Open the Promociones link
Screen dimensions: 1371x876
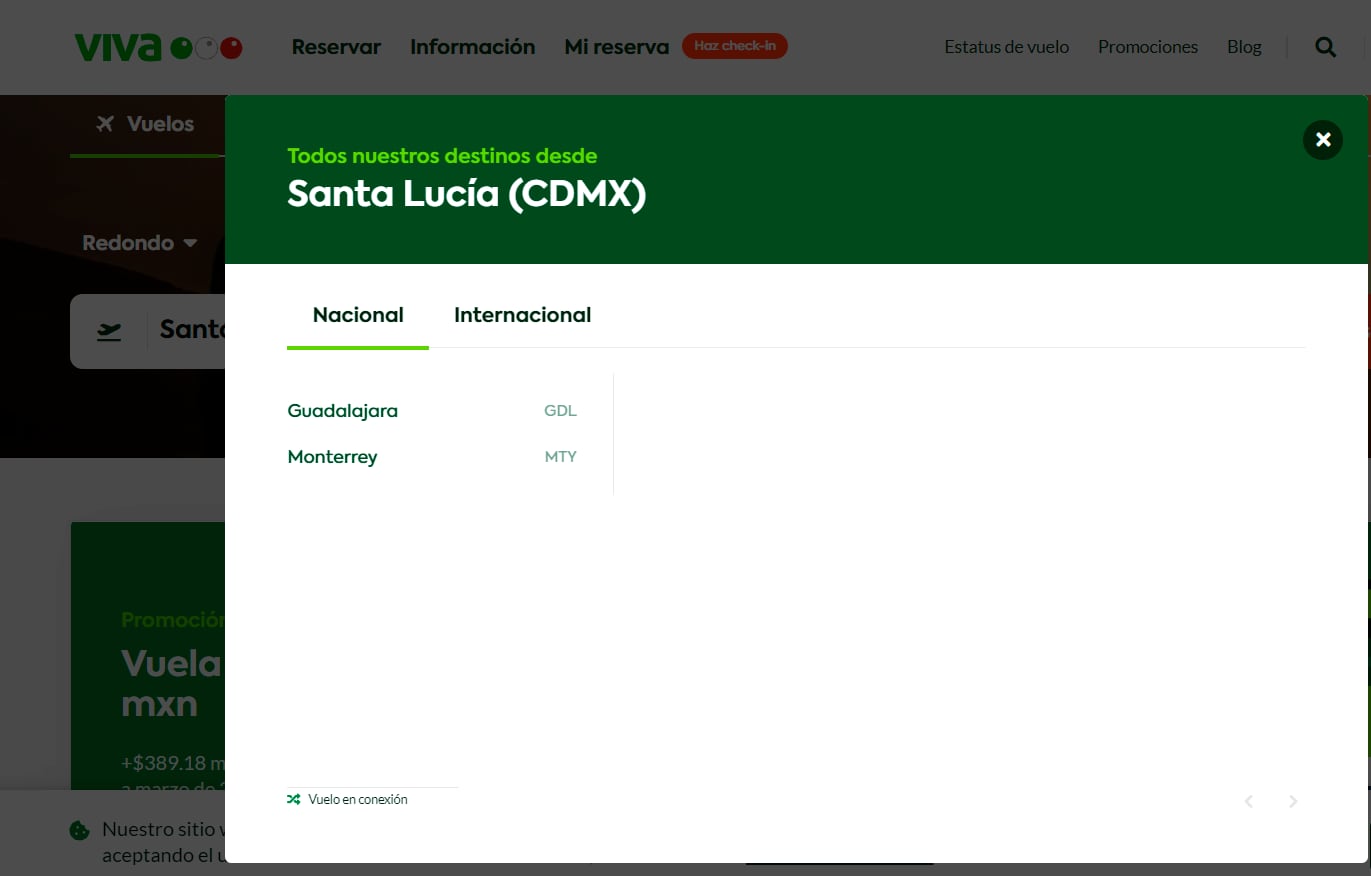click(x=1147, y=47)
